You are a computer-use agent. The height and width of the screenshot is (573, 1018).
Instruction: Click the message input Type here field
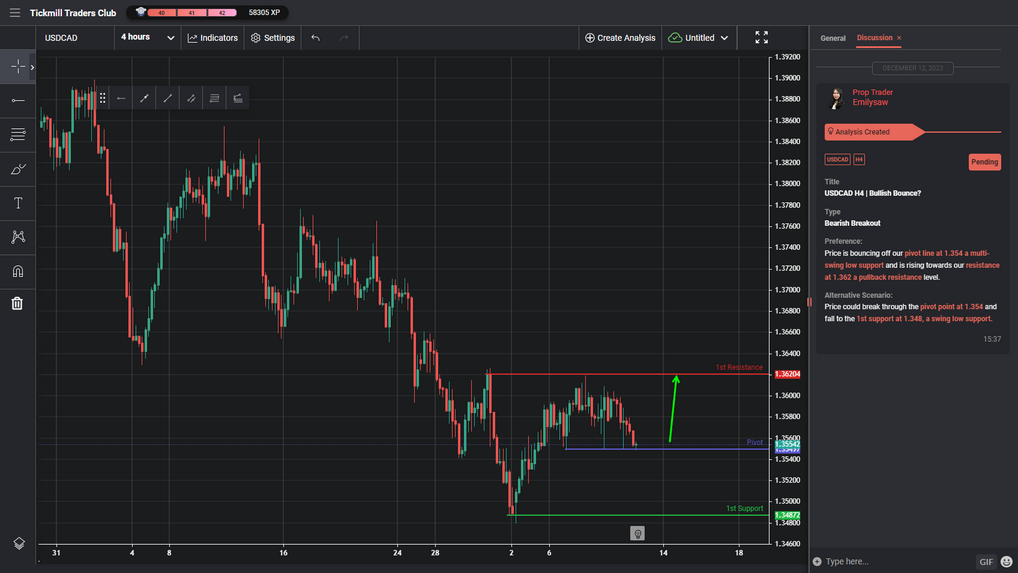coord(899,561)
